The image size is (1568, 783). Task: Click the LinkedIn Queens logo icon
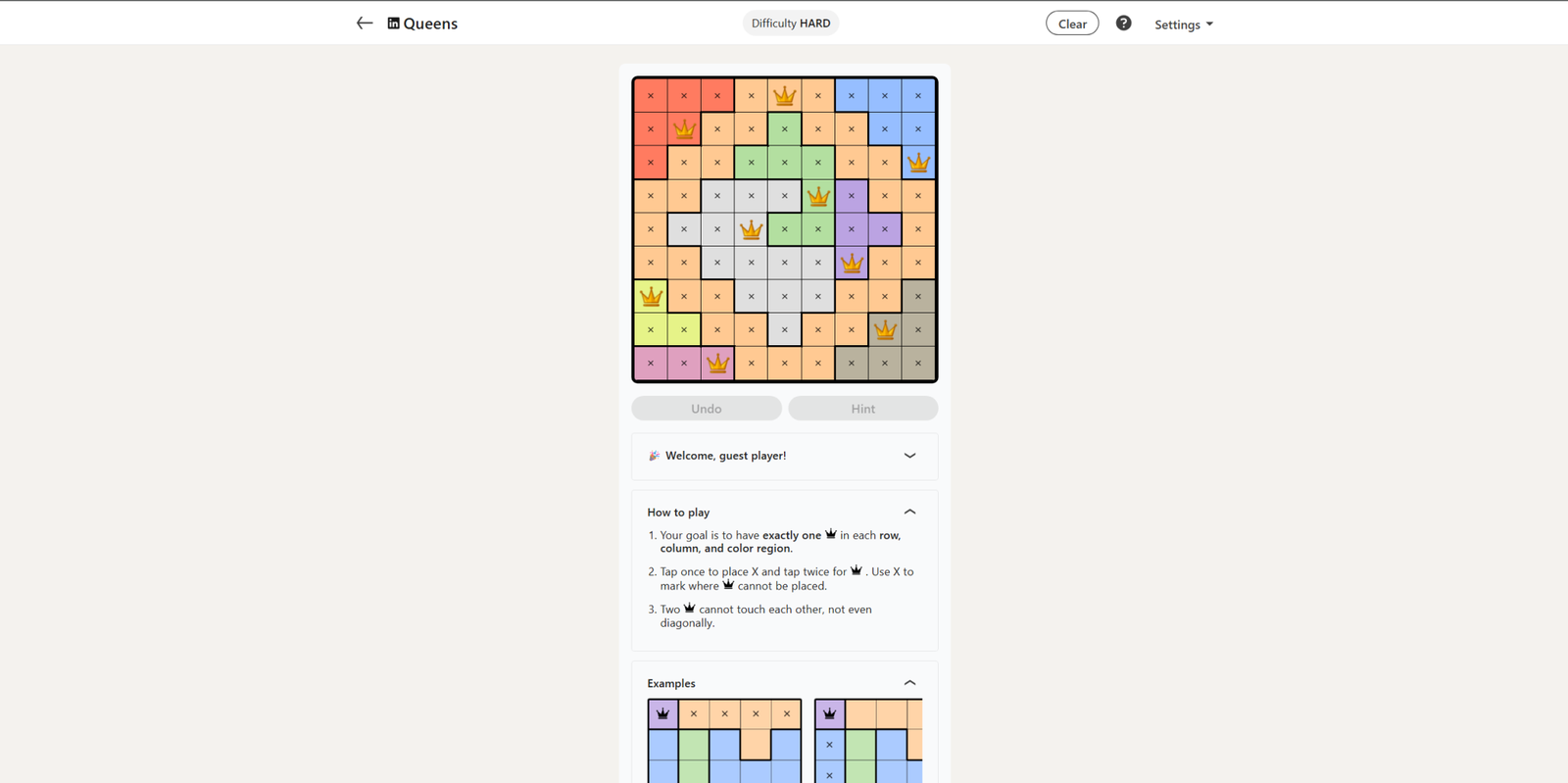(x=394, y=24)
